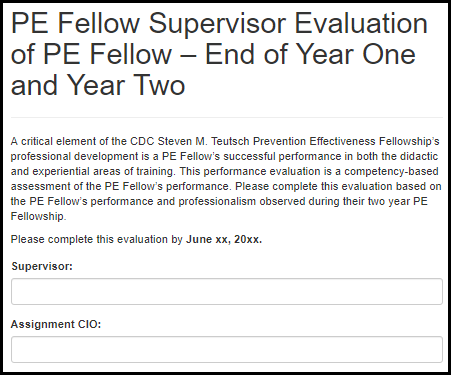Click 'CDC Steven M. Teutsch' in the paragraph
The image size is (451, 375).
click(185, 141)
